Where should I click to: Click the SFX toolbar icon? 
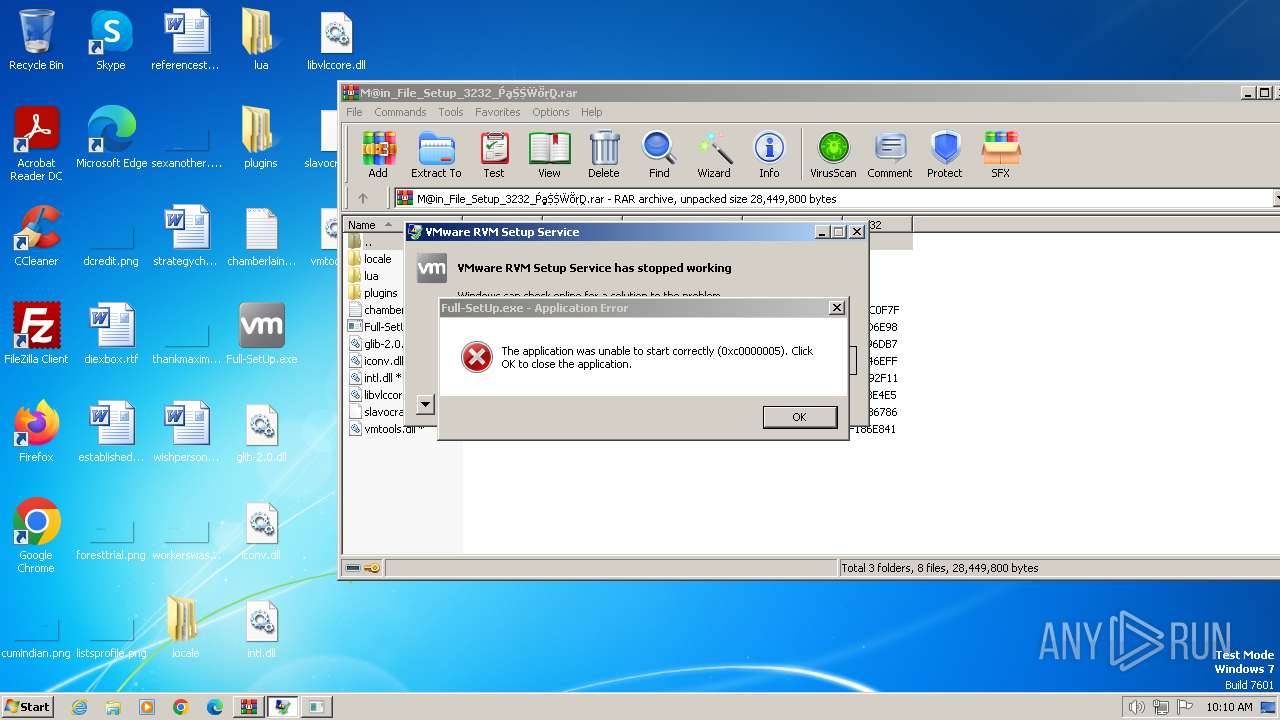coord(1001,155)
